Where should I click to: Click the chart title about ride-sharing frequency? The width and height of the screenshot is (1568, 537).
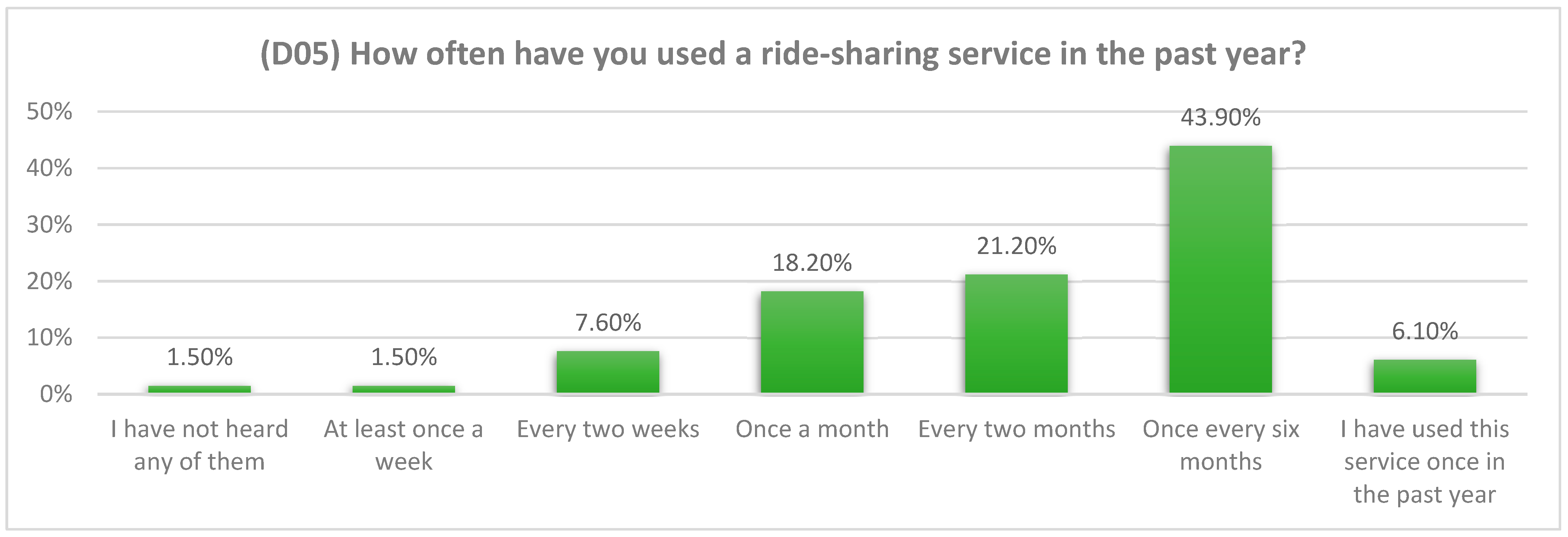point(783,54)
